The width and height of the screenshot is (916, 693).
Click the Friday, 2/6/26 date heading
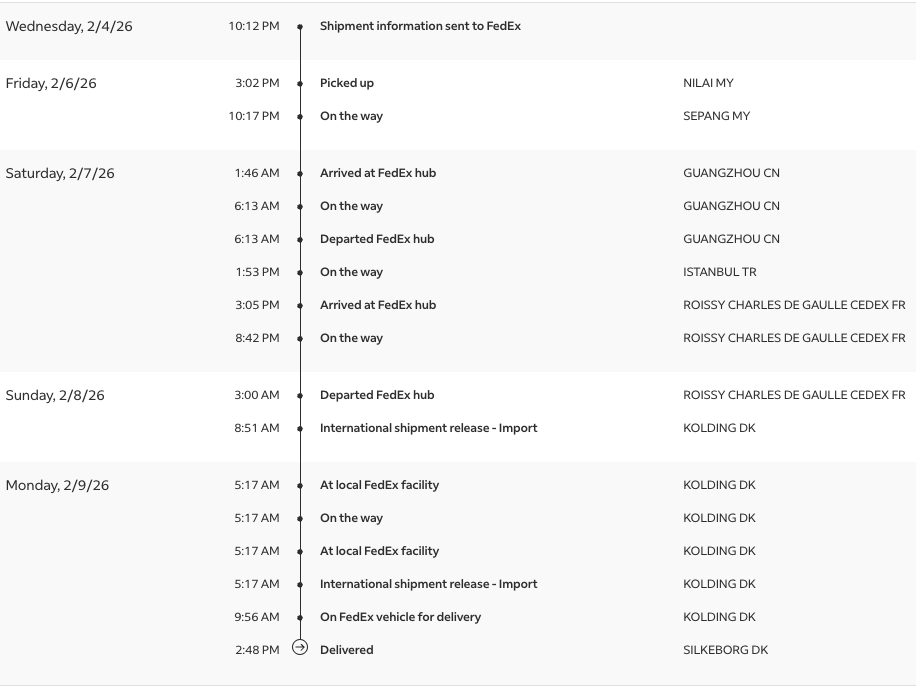coord(51,84)
